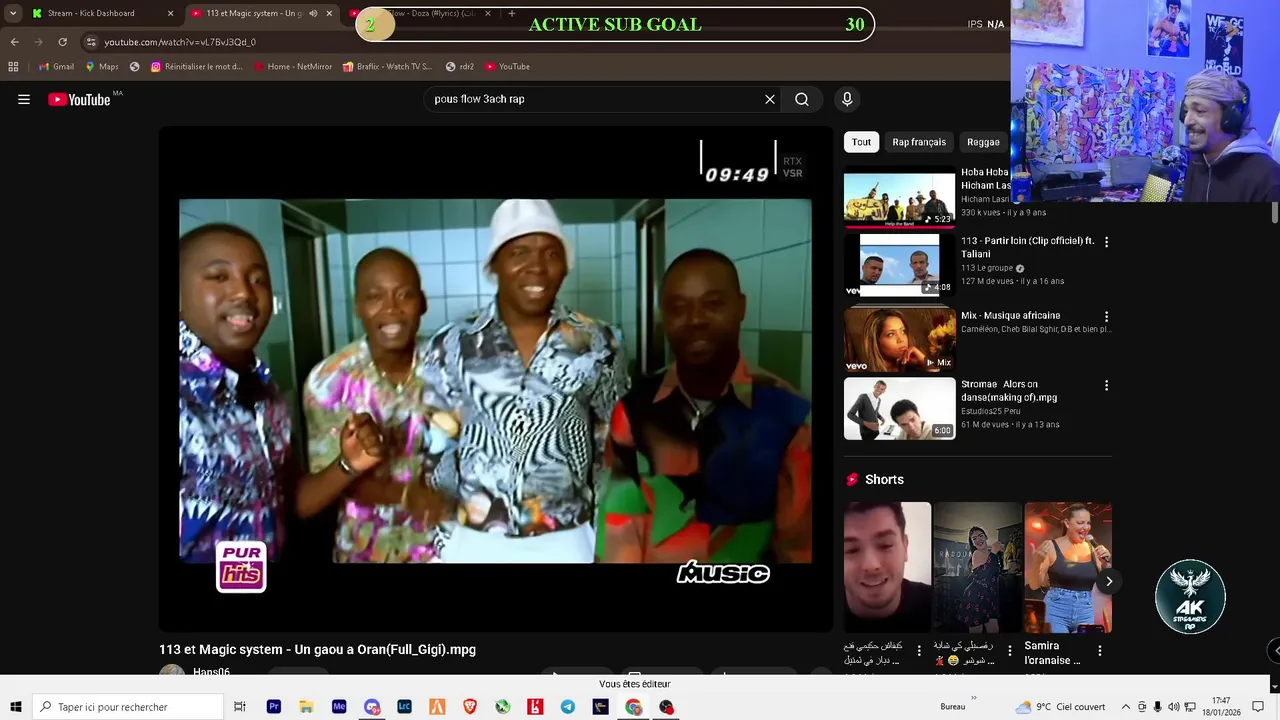This screenshot has width=1280, height=720.
Task: Open 'Réinitialiser le mot d...' Instagram bookmark
Action: pyautogui.click(x=196, y=67)
